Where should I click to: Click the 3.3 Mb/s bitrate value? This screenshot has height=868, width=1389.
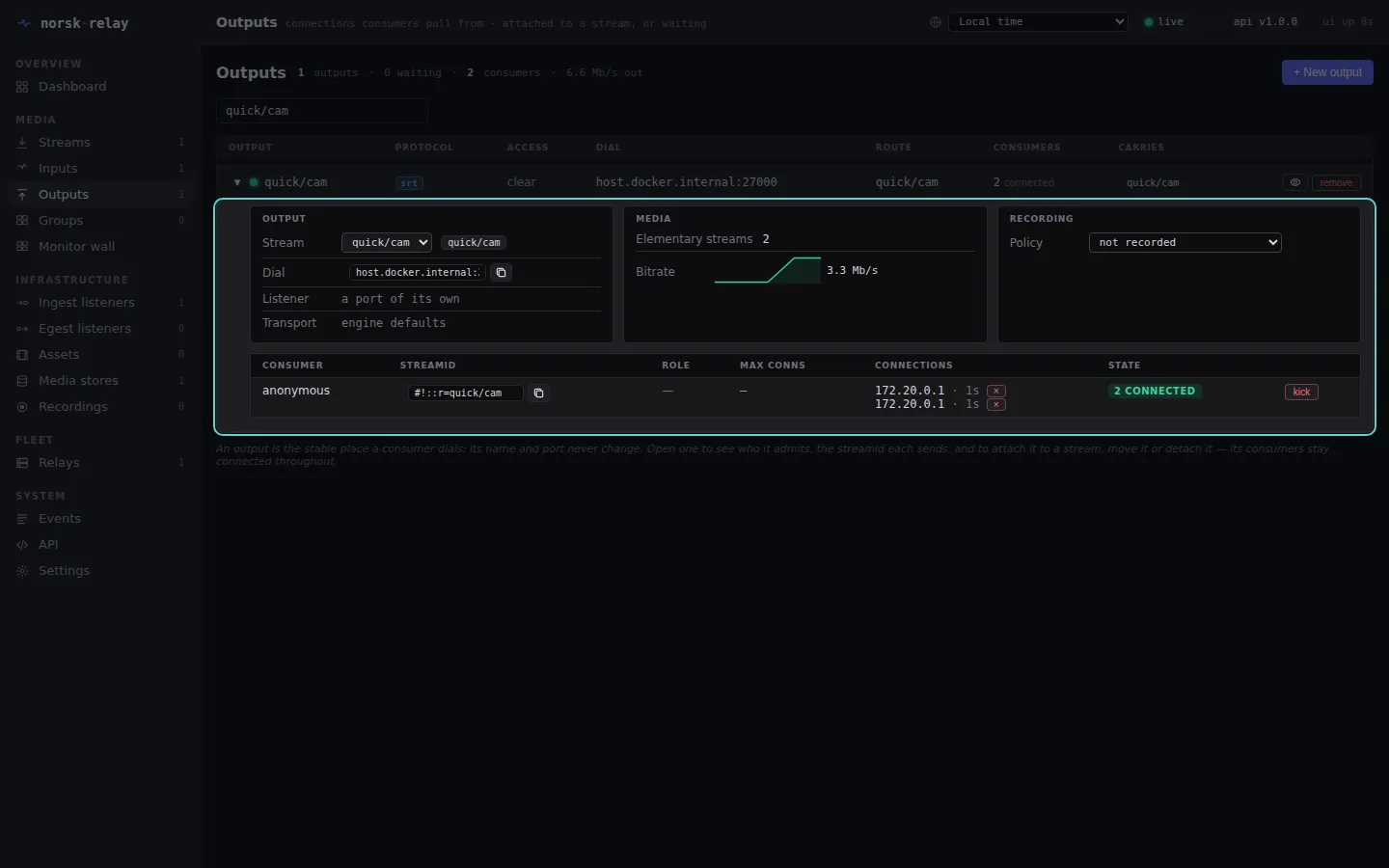(x=853, y=271)
